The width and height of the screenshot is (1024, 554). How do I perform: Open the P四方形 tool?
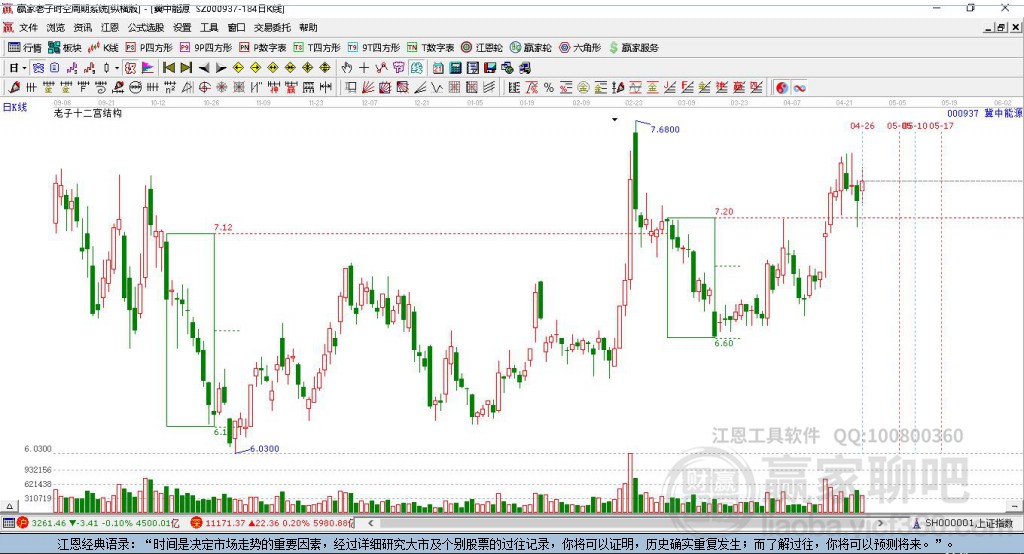pyautogui.click(x=149, y=48)
